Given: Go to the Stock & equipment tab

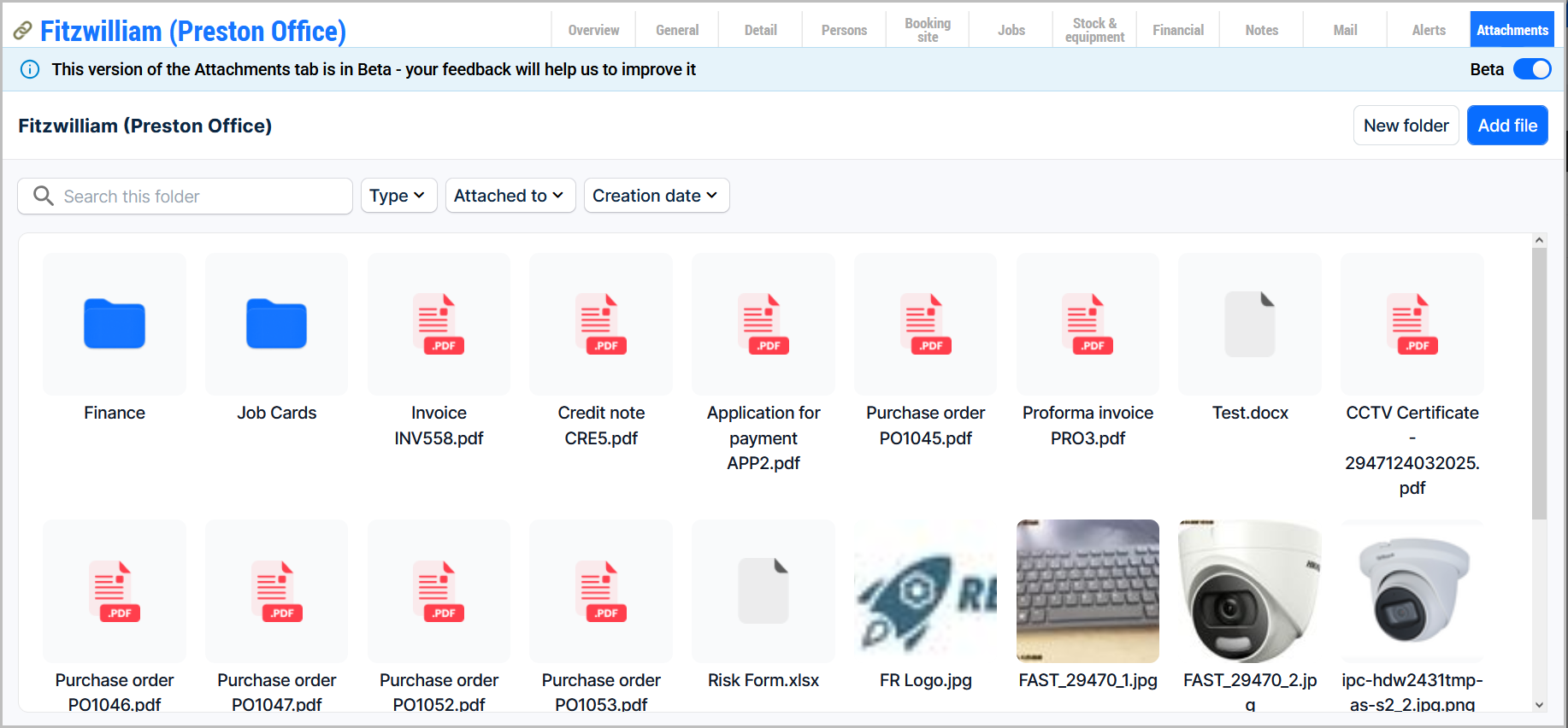Looking at the screenshot, I should pos(1094,30).
